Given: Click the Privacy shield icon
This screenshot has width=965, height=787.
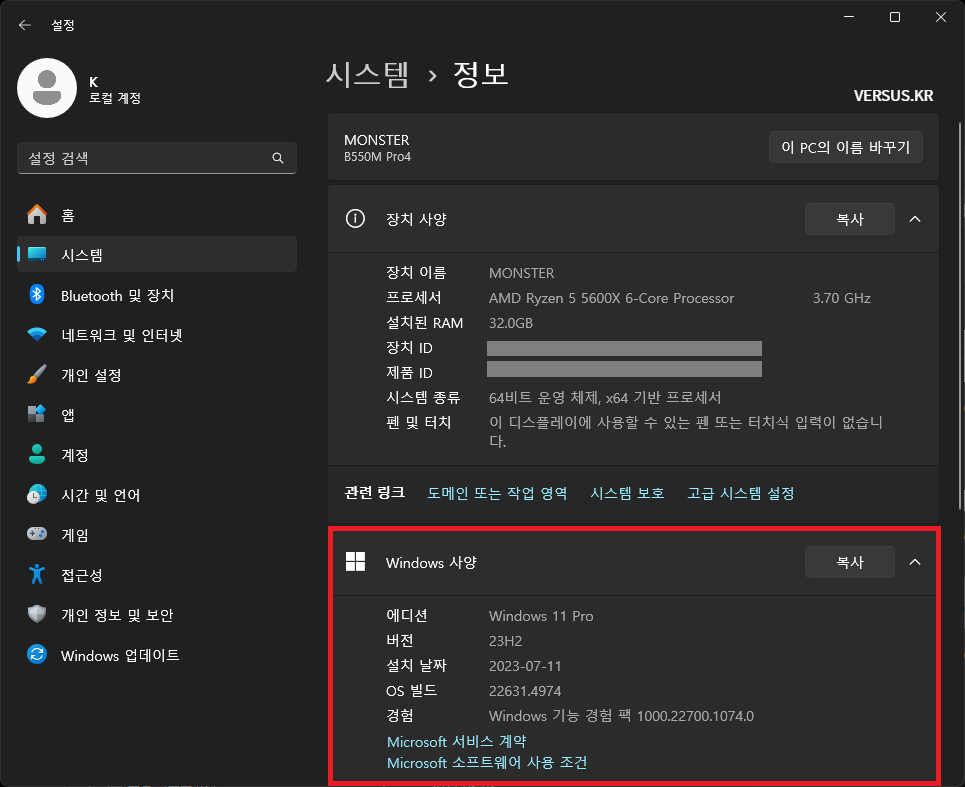Looking at the screenshot, I should pyautogui.click(x=37, y=614).
